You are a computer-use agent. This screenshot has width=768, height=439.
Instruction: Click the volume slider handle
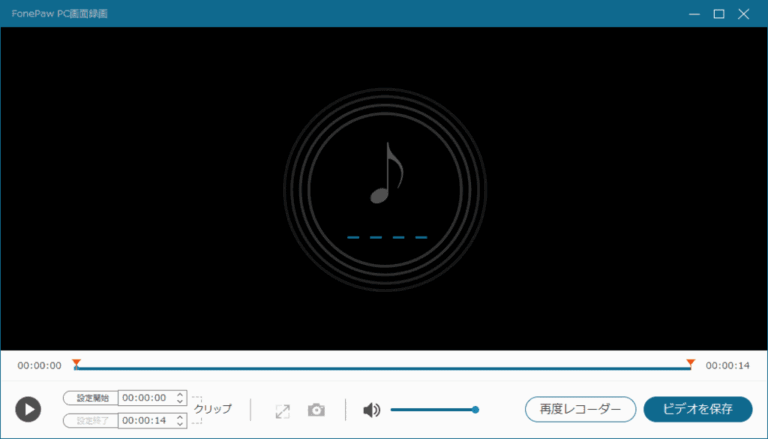click(475, 409)
